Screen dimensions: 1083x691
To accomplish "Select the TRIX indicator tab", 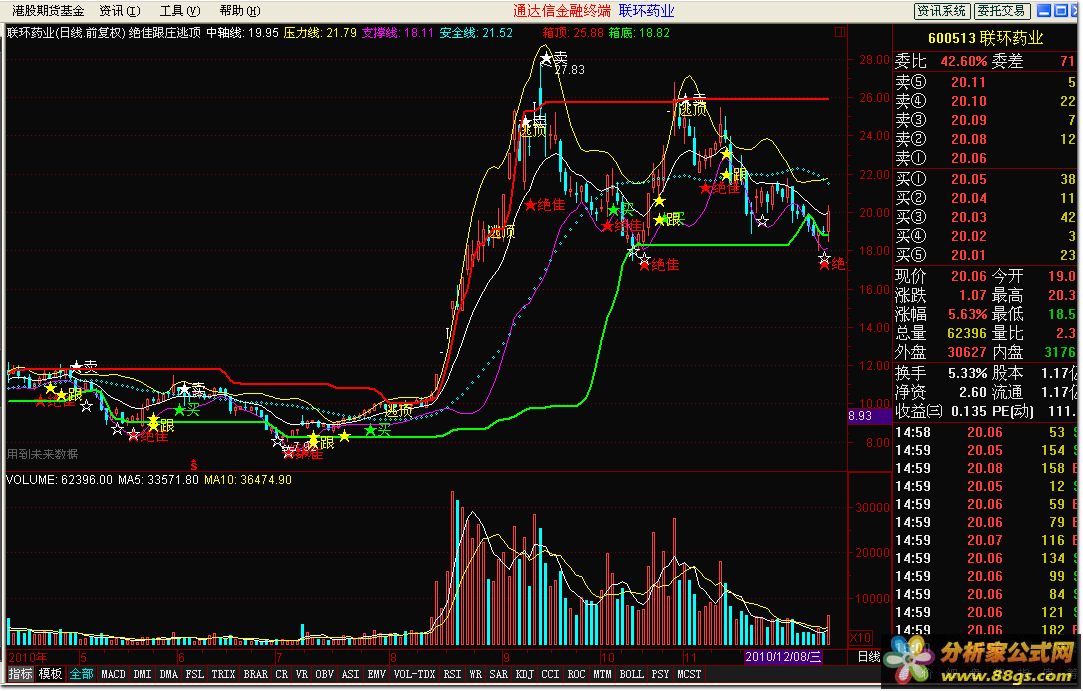I will 223,674.
